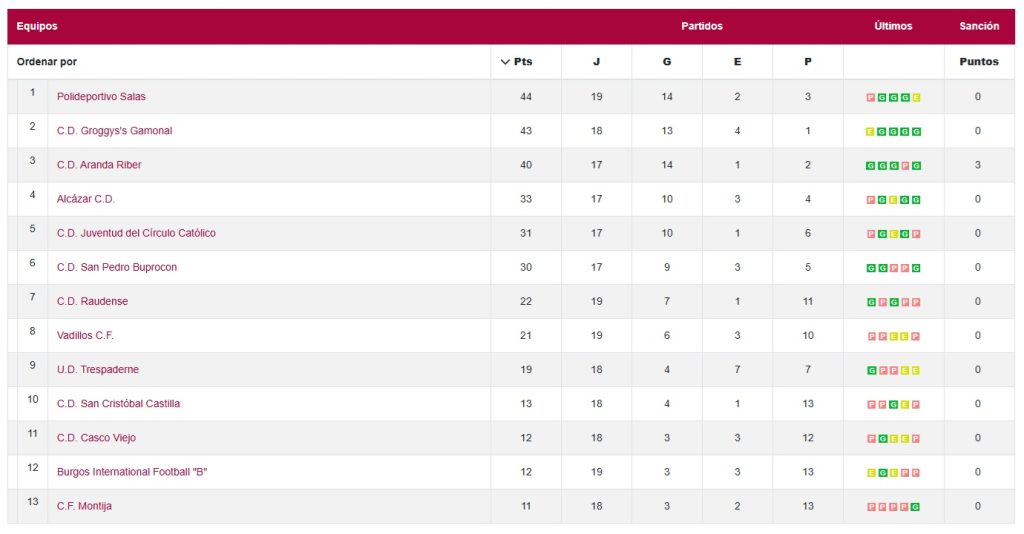Open C.D. Juventud del Círculo Católico

click(136, 233)
